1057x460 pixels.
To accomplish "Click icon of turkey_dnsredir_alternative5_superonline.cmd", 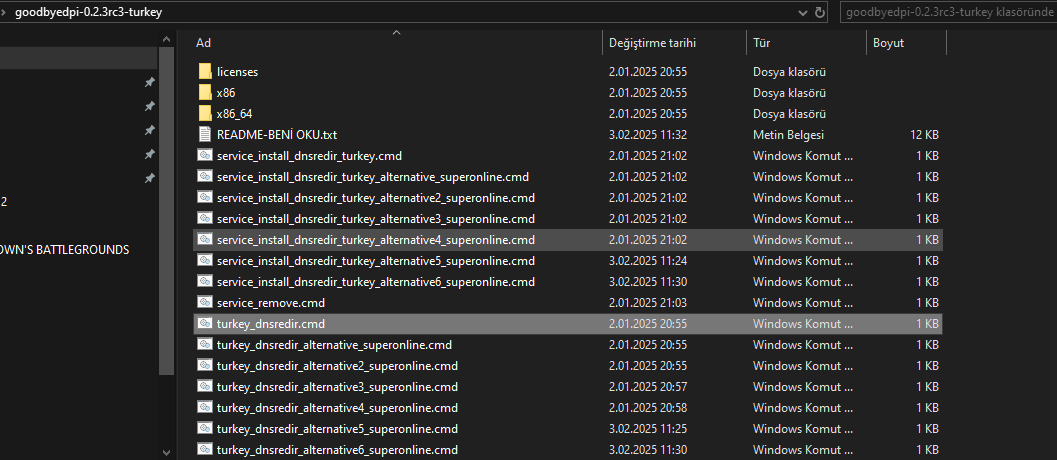I will (205, 428).
